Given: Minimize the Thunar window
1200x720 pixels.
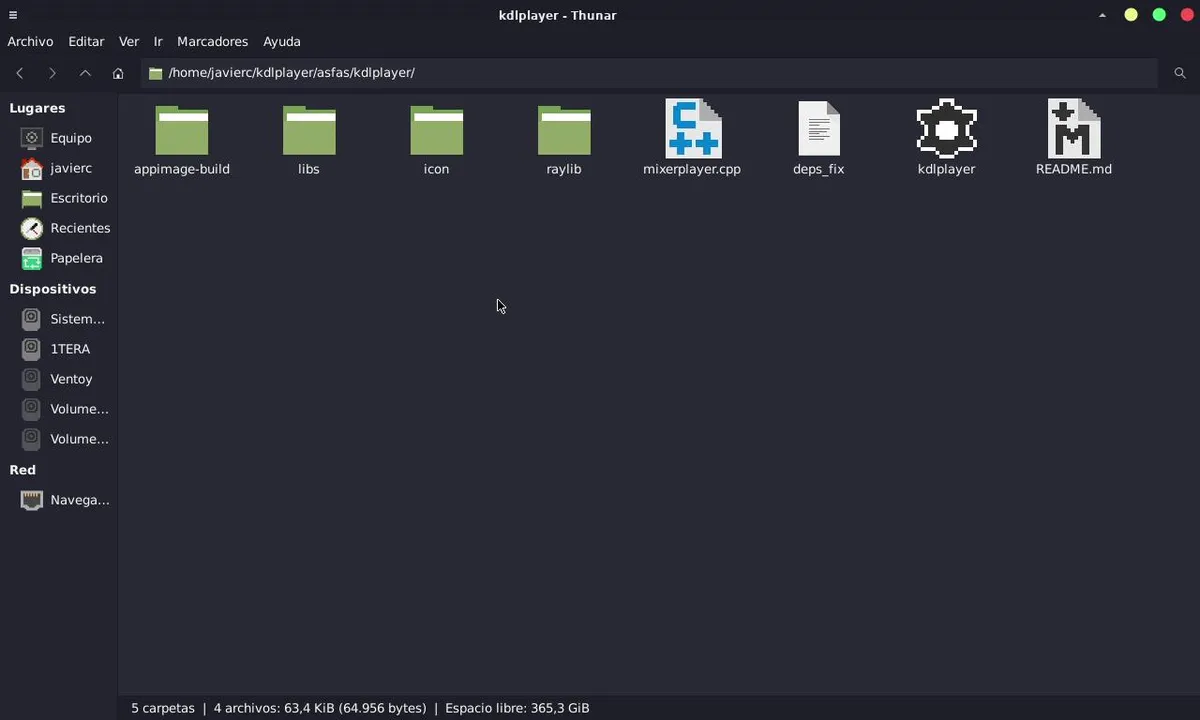Looking at the screenshot, I should [x=1131, y=15].
